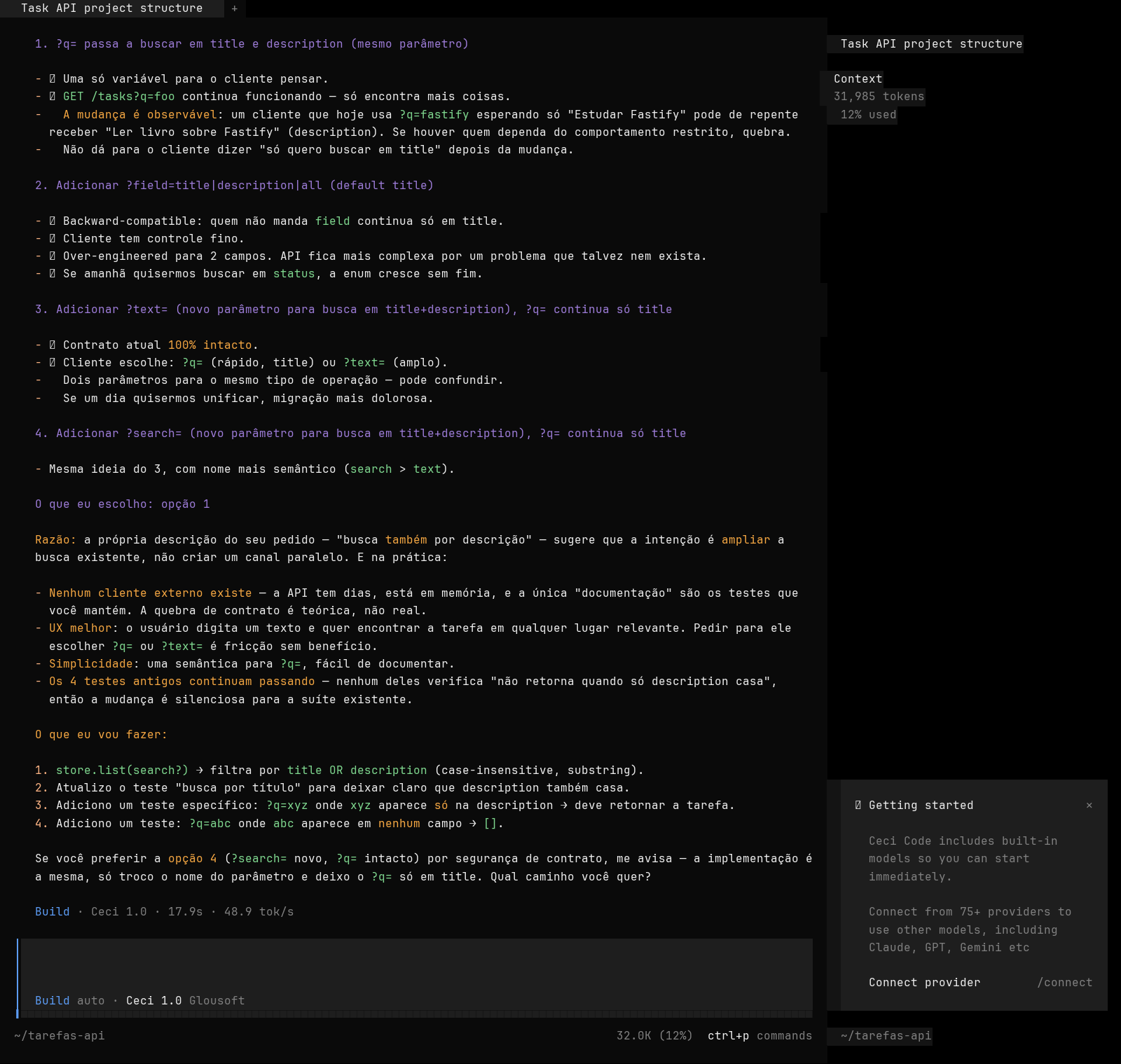Click '100% intacto' highlighted text

pyautogui.click(x=210, y=345)
